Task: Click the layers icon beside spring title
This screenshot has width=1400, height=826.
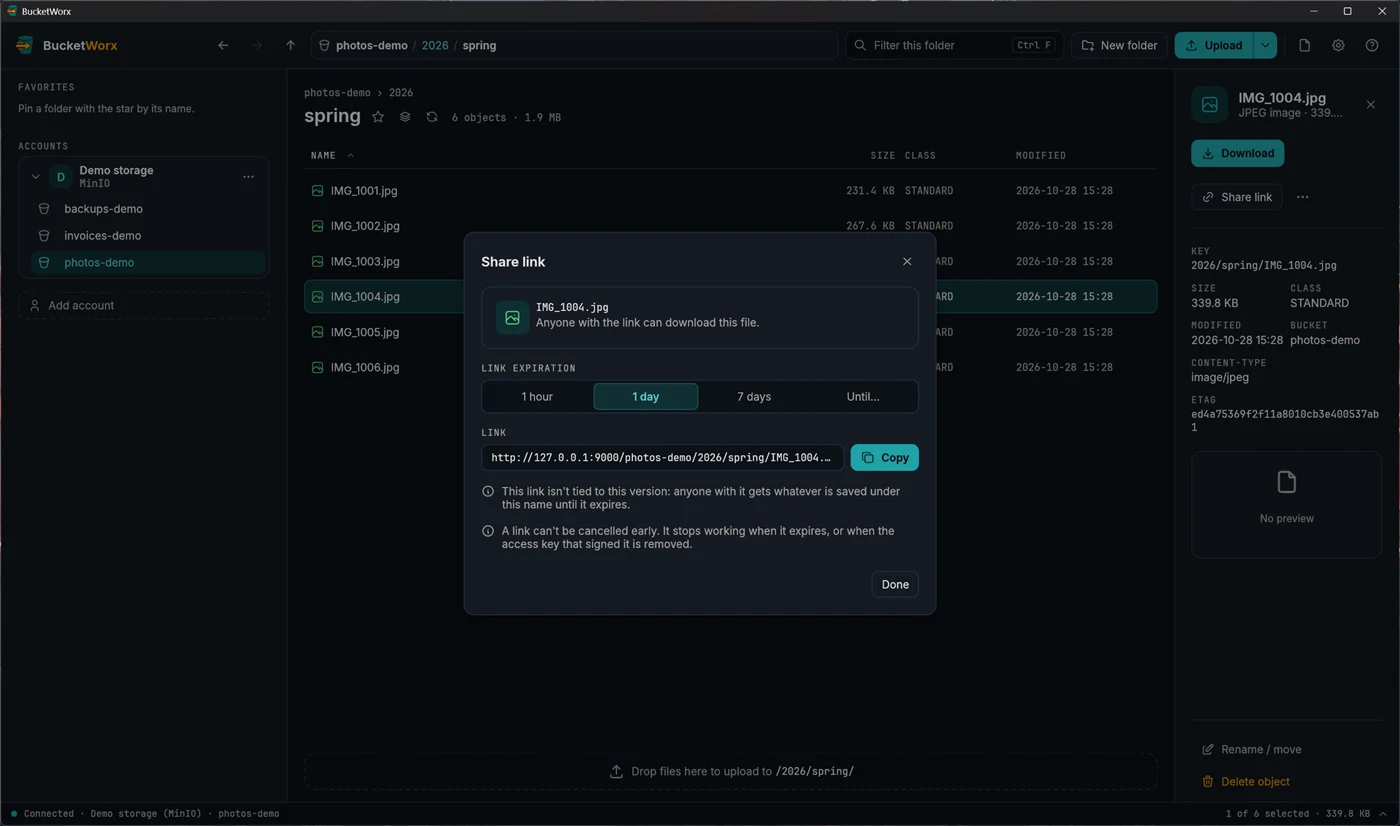Action: tap(405, 117)
